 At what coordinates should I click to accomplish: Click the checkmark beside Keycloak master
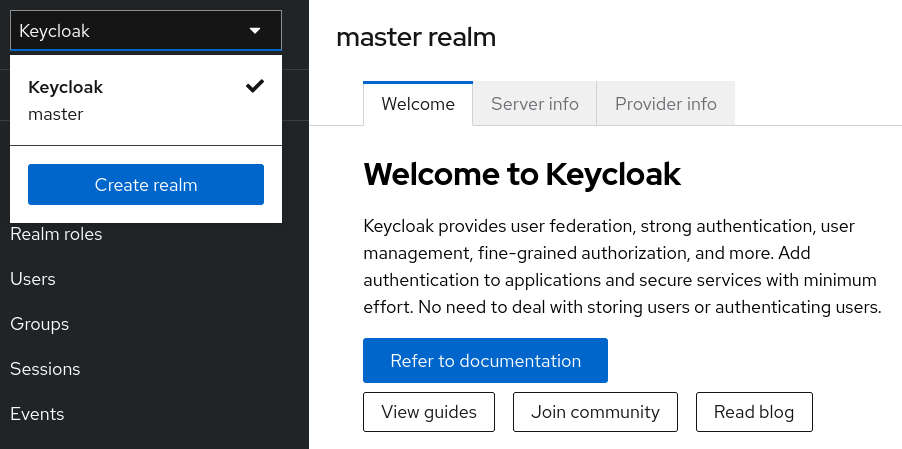click(254, 86)
